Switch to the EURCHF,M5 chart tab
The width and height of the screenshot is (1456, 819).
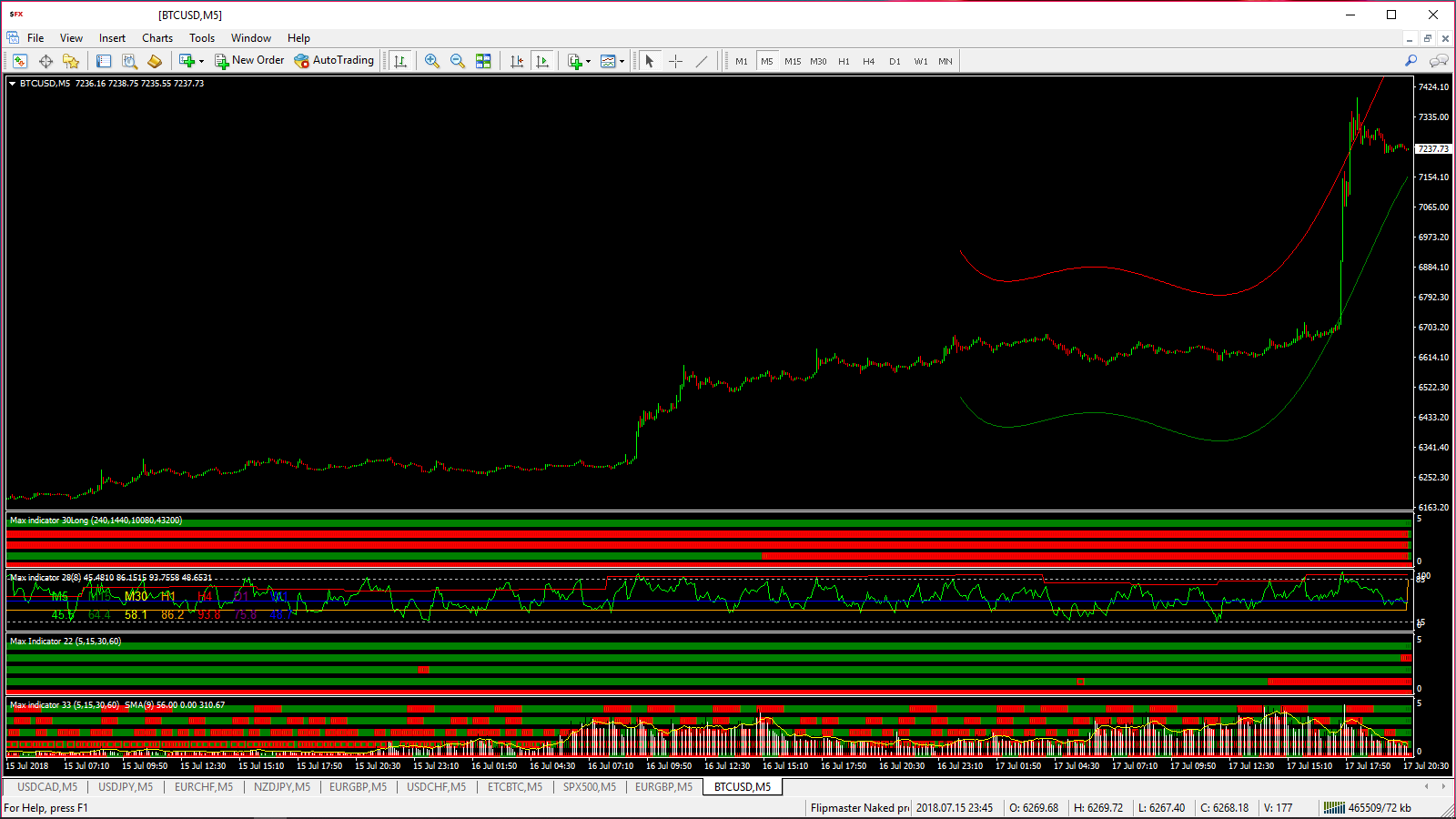tap(204, 787)
